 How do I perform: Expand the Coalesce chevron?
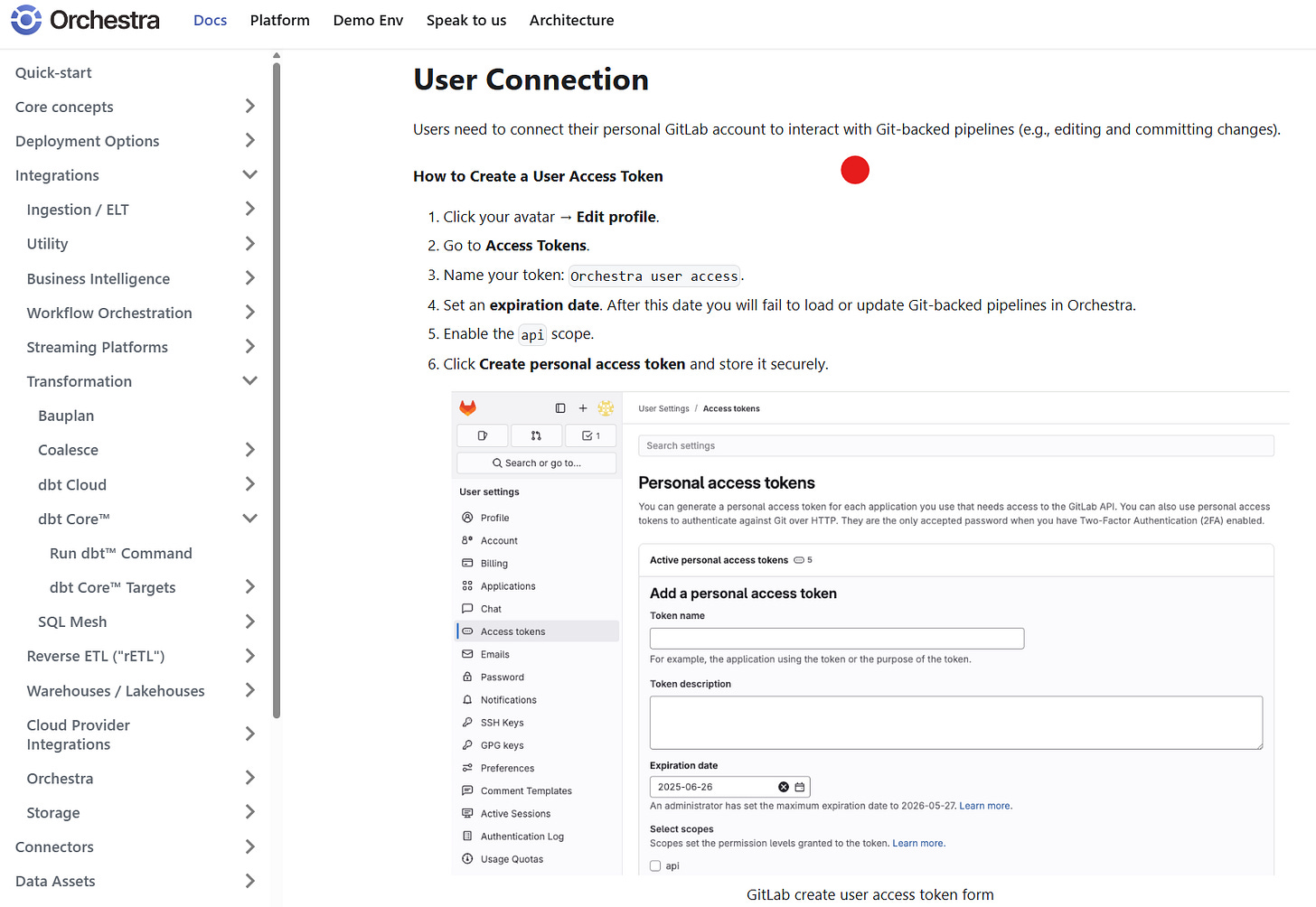250,450
